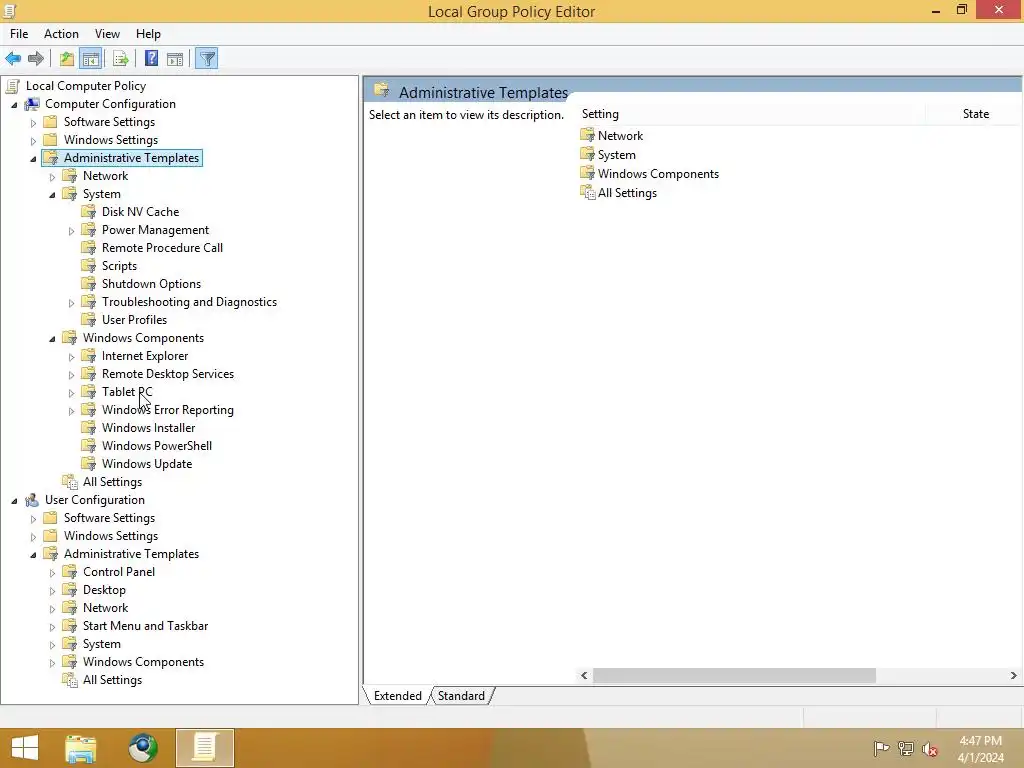Image resolution: width=1024 pixels, height=768 pixels.
Task: Click the Windows Update folder icon
Action: click(x=88, y=464)
